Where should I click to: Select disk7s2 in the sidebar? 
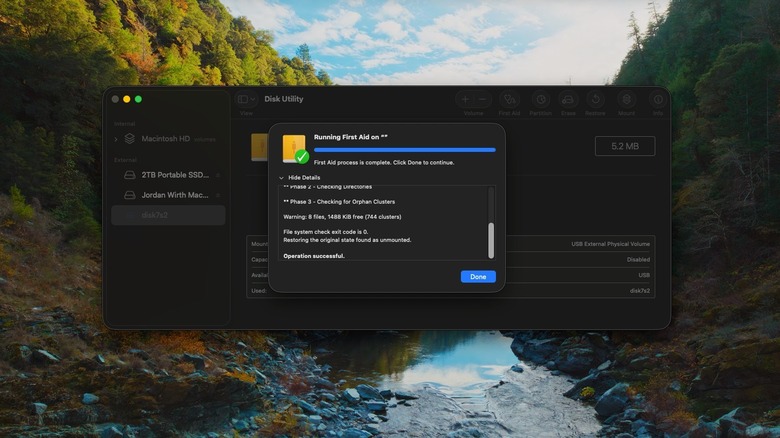168,215
